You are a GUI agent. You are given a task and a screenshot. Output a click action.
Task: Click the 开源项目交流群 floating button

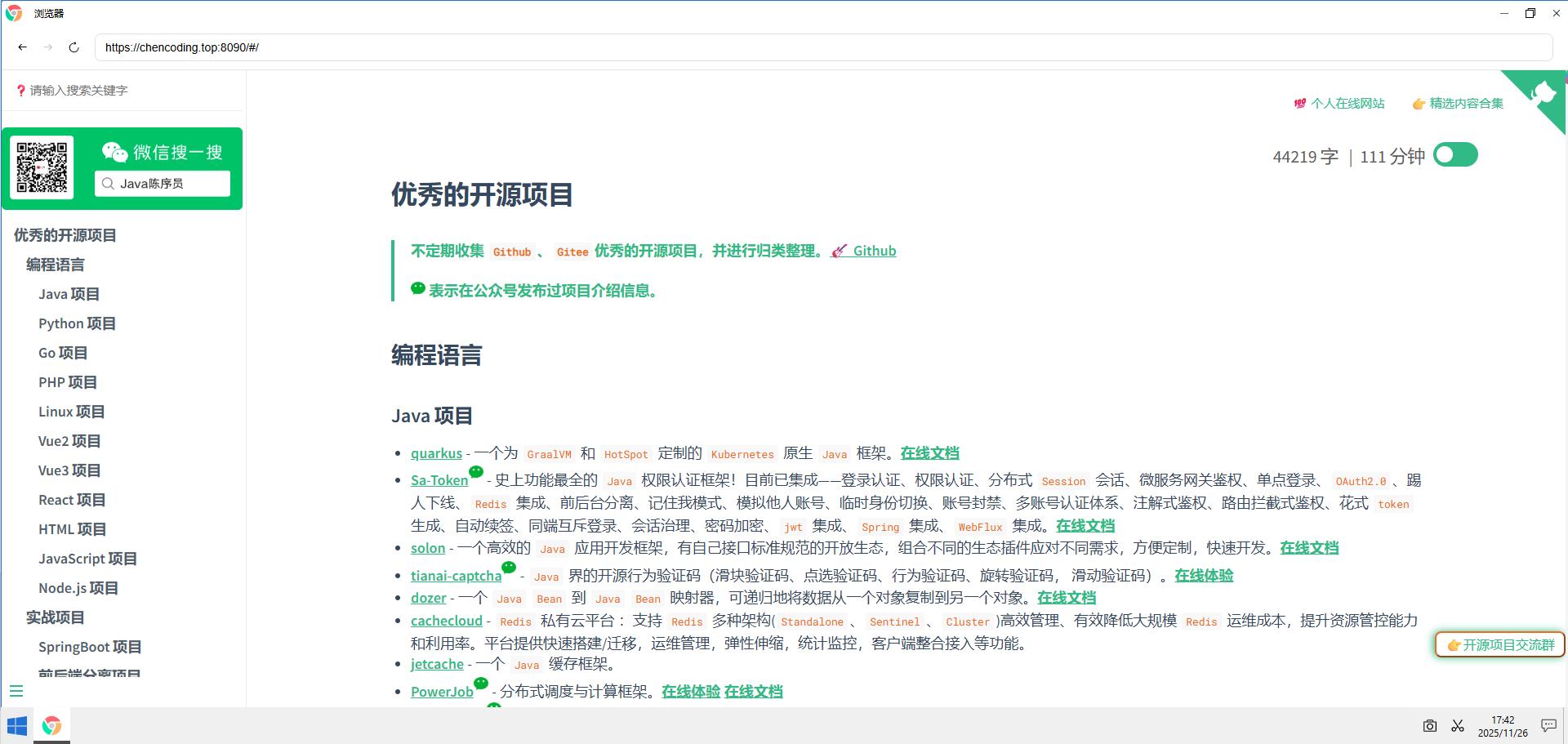tap(1500, 644)
